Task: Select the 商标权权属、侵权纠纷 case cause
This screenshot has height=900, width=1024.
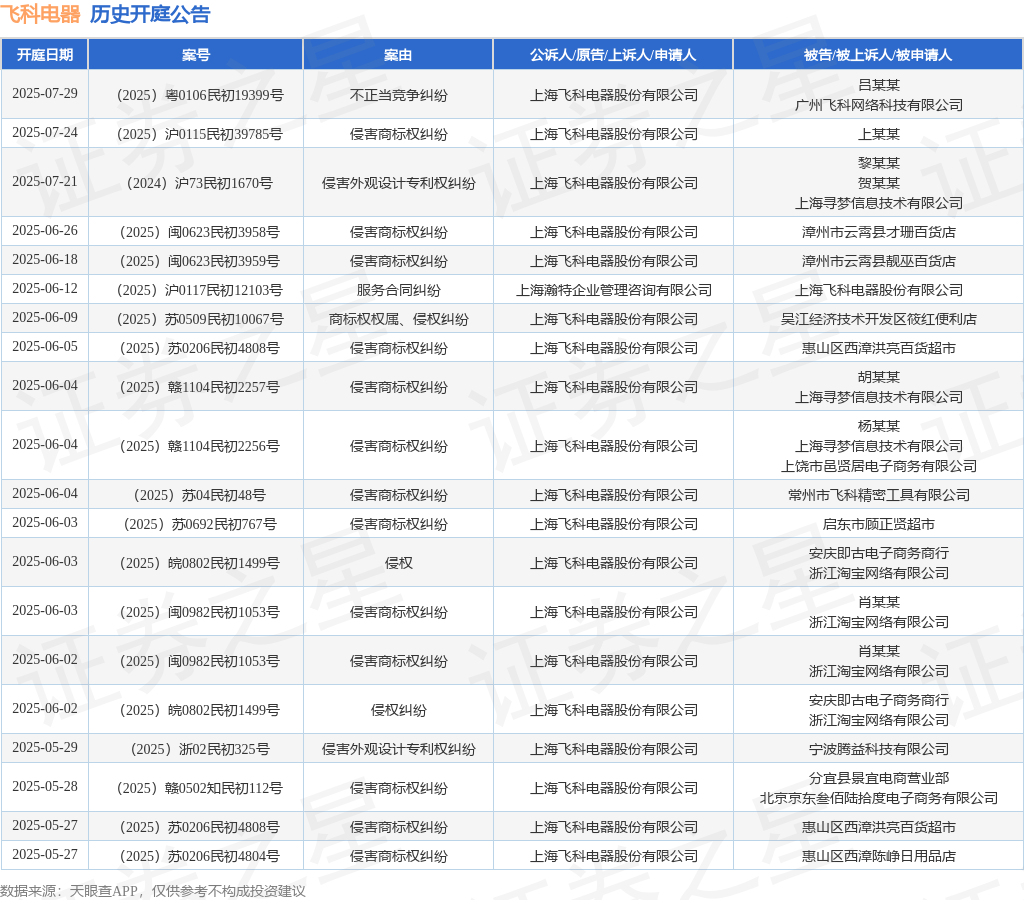Action: coord(398,319)
